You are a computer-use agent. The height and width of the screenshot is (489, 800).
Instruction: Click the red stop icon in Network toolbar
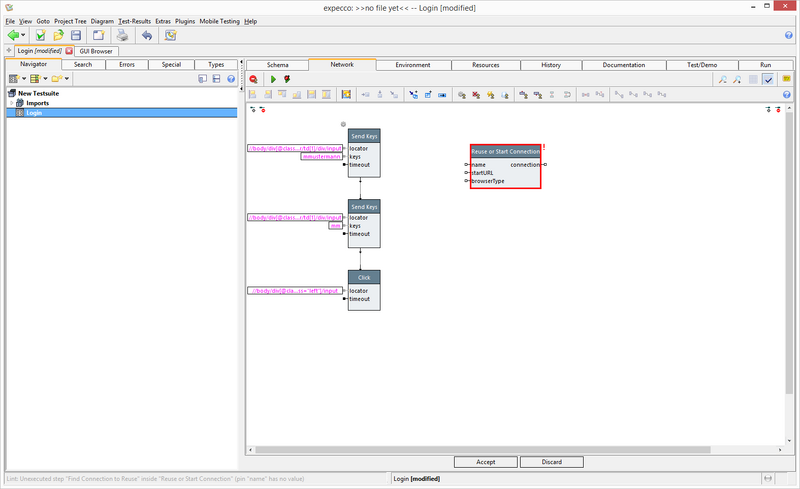(x=254, y=79)
